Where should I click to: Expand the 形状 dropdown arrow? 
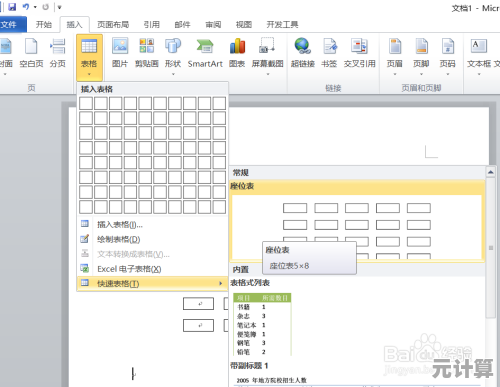(173, 74)
